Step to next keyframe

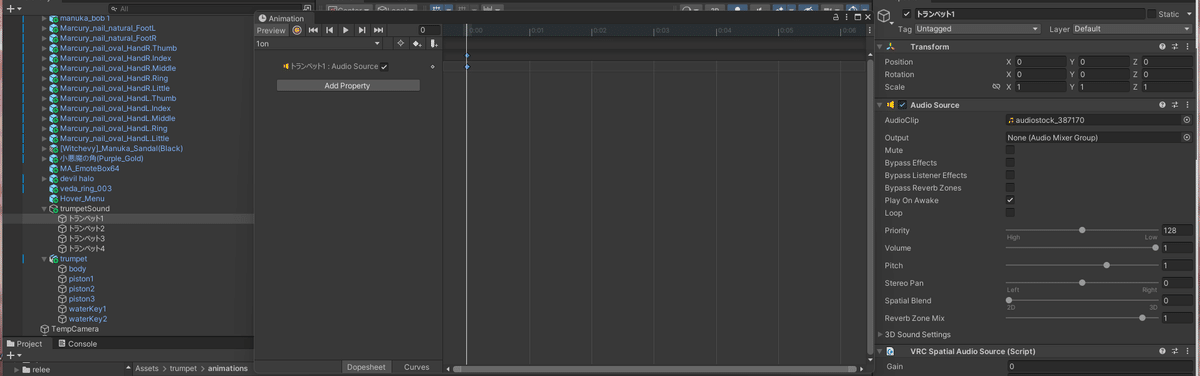pos(362,31)
